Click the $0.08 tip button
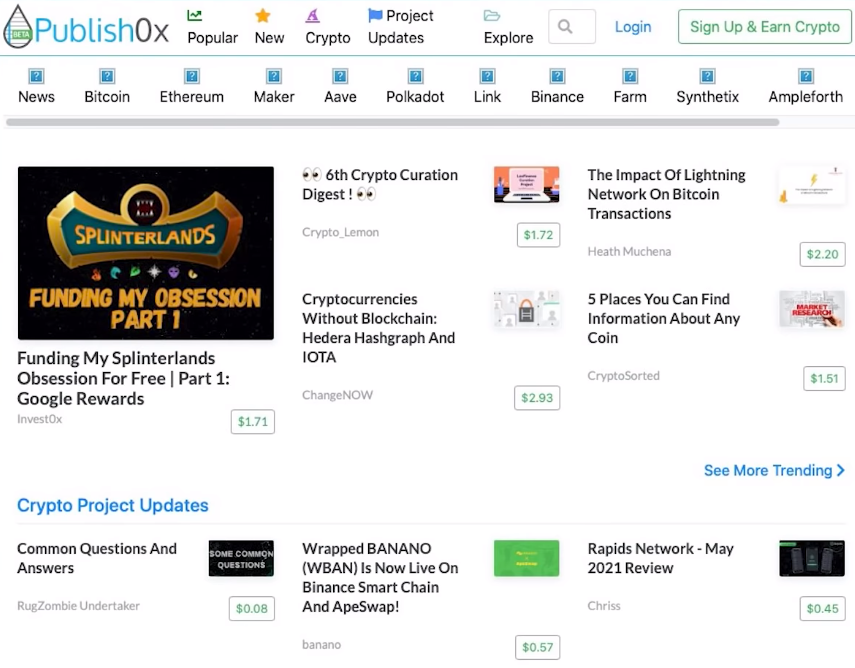855x668 pixels. [x=251, y=609]
